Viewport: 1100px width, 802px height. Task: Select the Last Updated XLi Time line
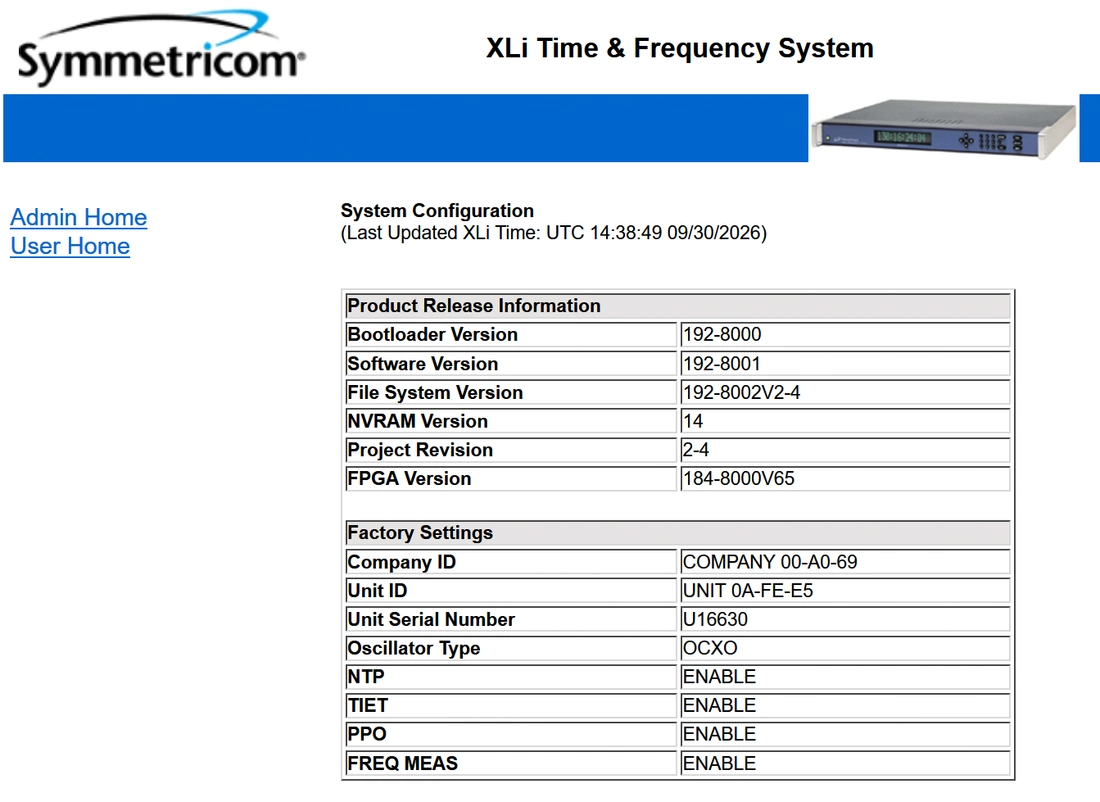tap(554, 233)
